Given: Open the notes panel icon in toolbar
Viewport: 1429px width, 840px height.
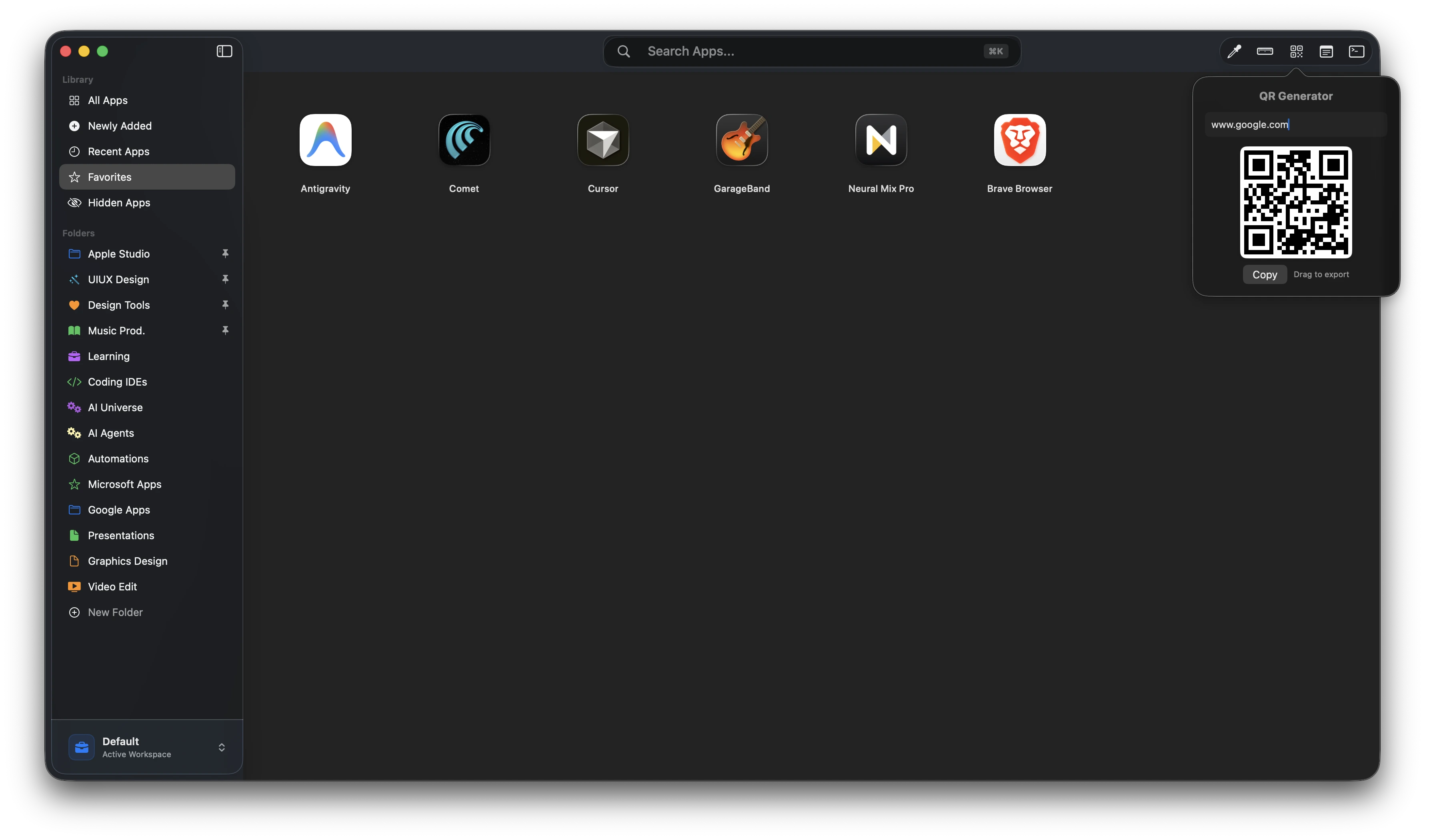Looking at the screenshot, I should (1326, 52).
